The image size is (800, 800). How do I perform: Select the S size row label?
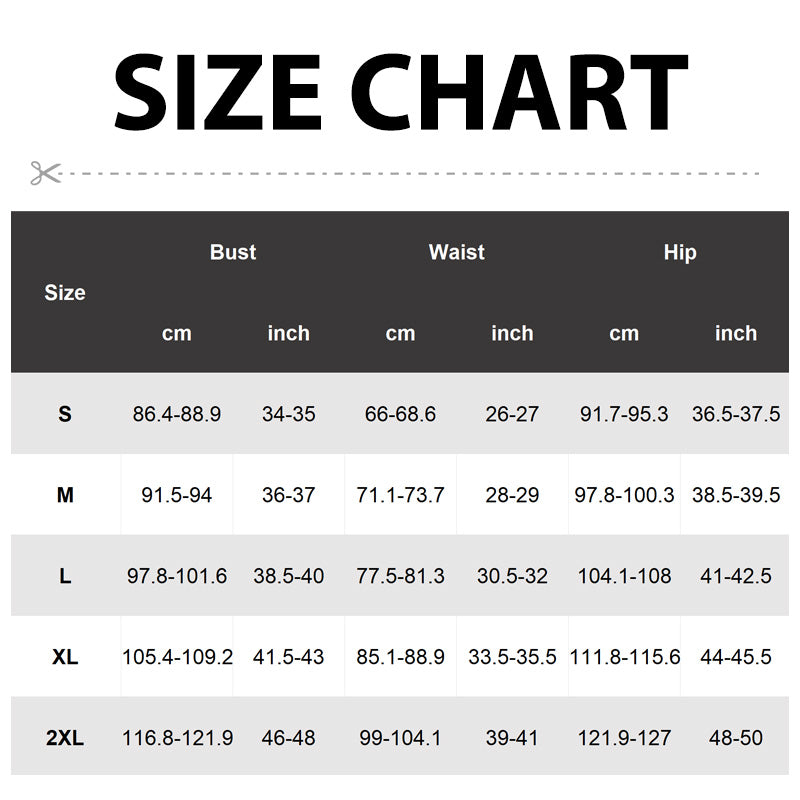65,414
